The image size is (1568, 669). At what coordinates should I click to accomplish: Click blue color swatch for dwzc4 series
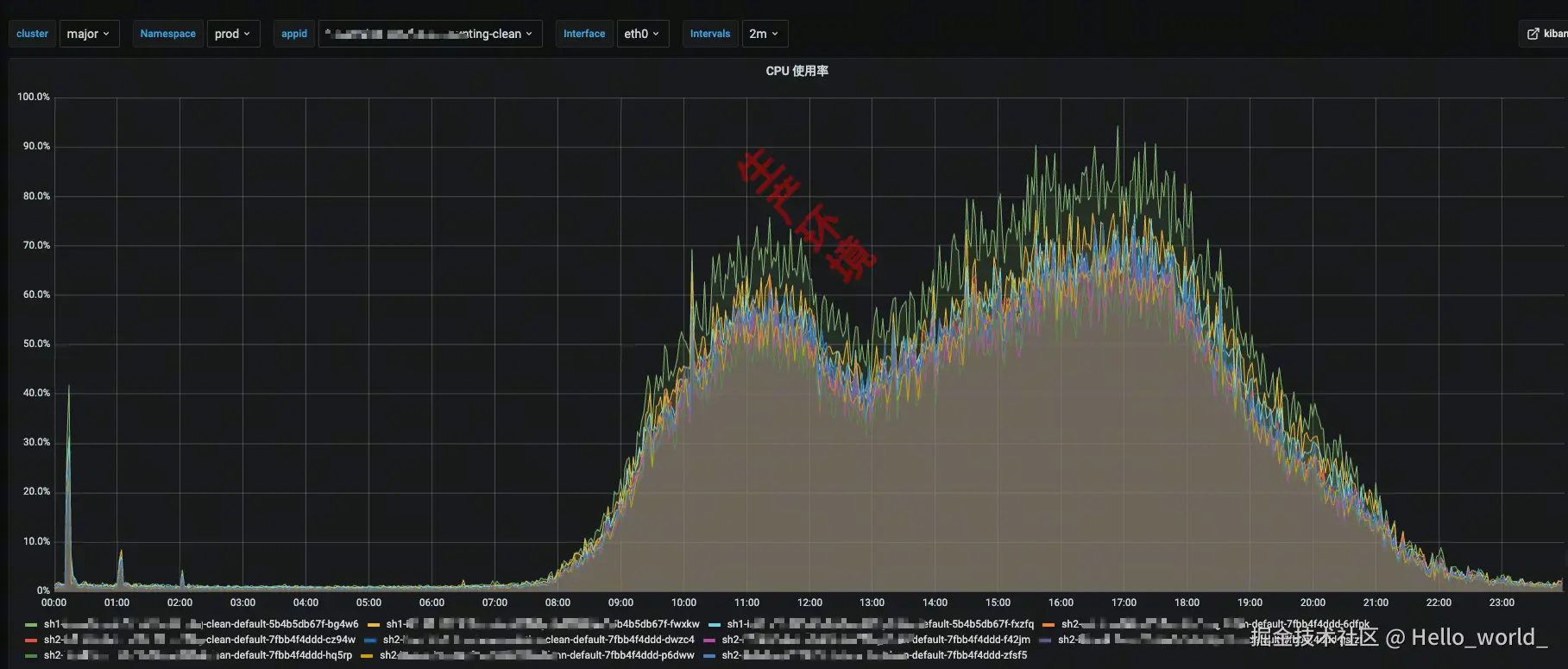tap(370, 640)
